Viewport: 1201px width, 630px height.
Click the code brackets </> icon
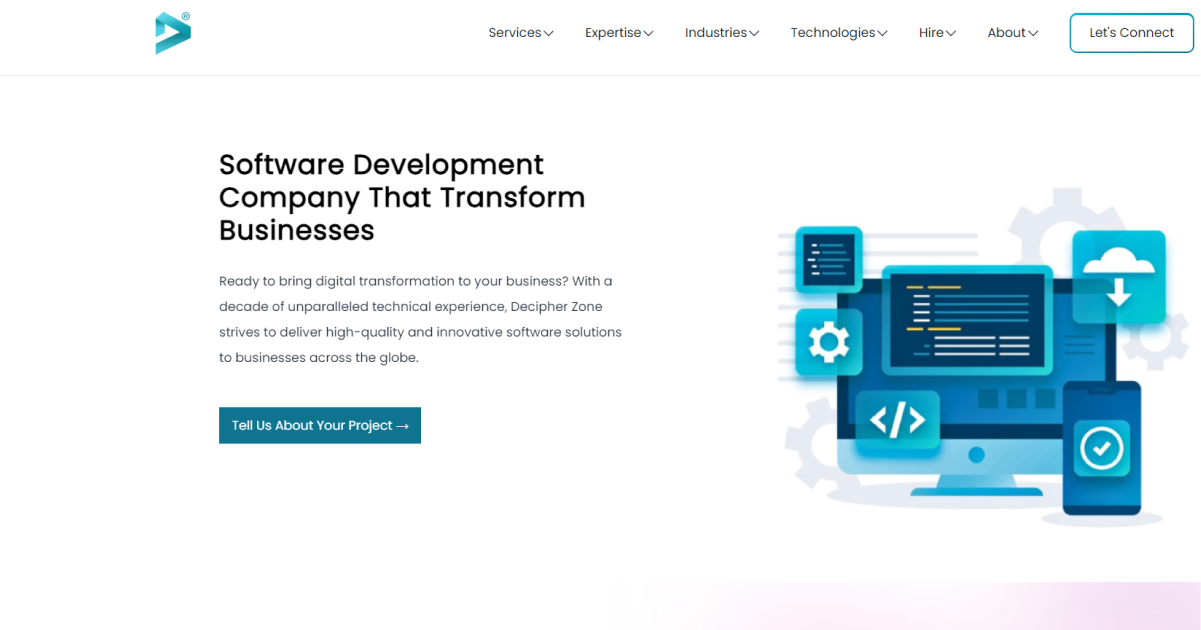pyautogui.click(x=897, y=419)
